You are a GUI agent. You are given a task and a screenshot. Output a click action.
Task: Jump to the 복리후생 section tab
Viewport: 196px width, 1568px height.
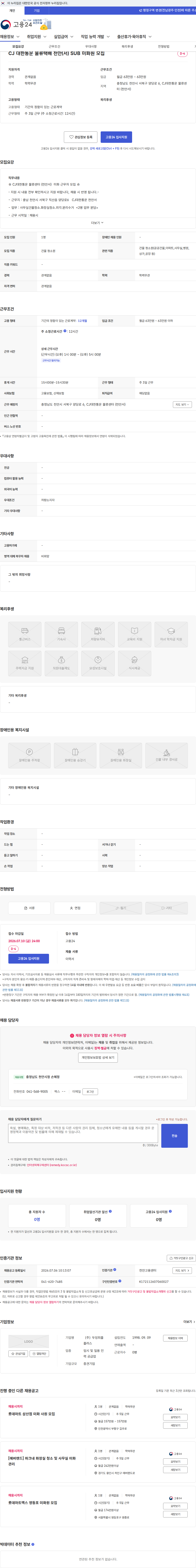coord(127,46)
